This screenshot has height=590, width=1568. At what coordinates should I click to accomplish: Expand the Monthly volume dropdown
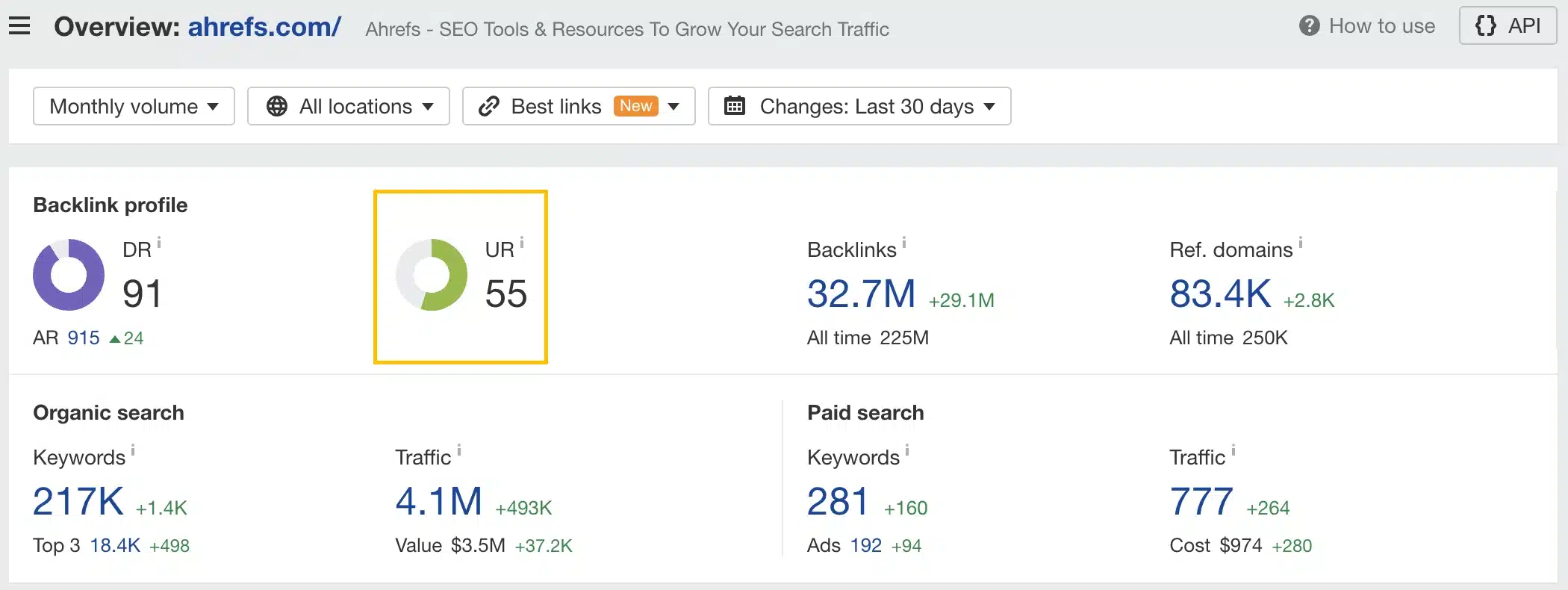pyautogui.click(x=134, y=106)
